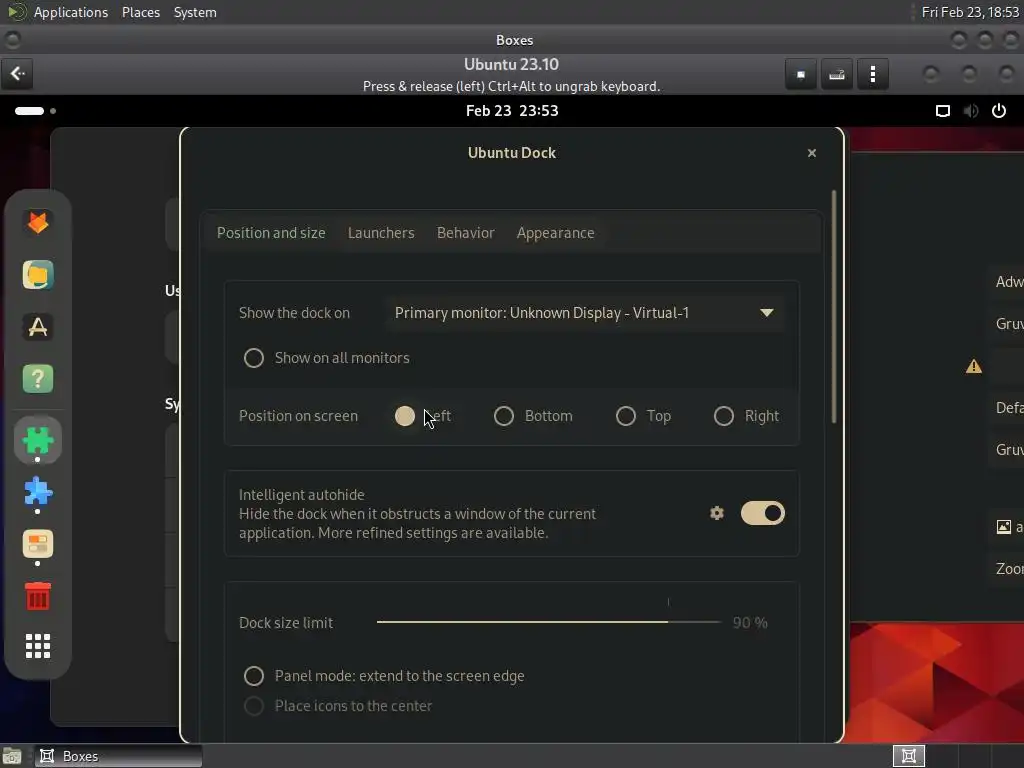This screenshot has height=768, width=1024.
Task: Adjust the Dock size limit slider
Action: point(549,622)
